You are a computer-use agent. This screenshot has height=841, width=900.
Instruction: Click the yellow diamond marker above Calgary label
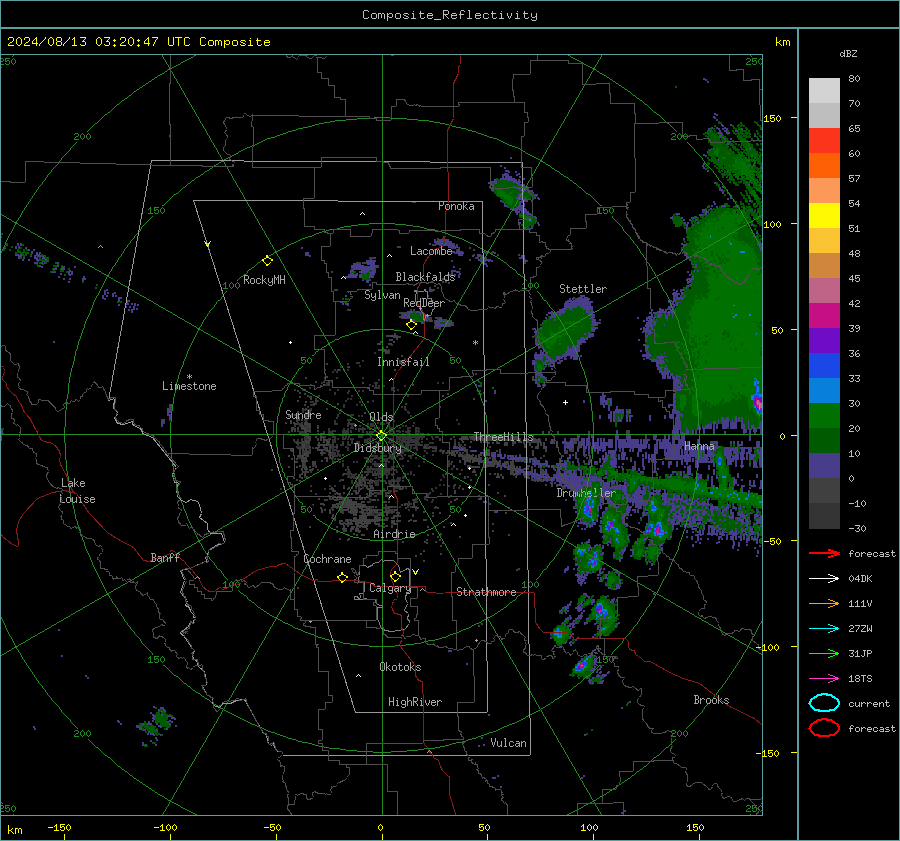(x=395, y=576)
